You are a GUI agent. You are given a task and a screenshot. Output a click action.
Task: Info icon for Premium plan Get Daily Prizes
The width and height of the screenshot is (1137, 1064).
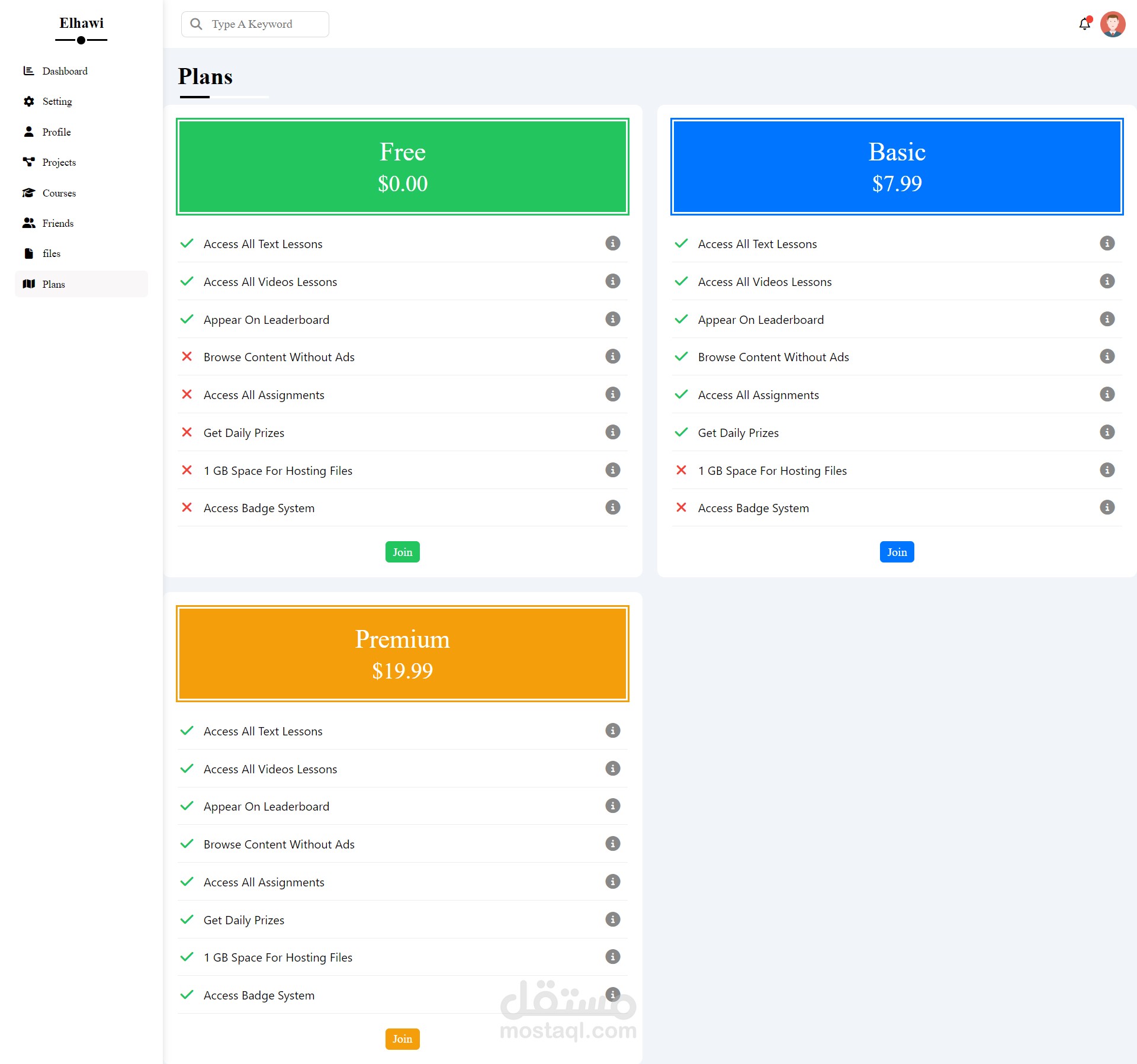pyautogui.click(x=612, y=920)
